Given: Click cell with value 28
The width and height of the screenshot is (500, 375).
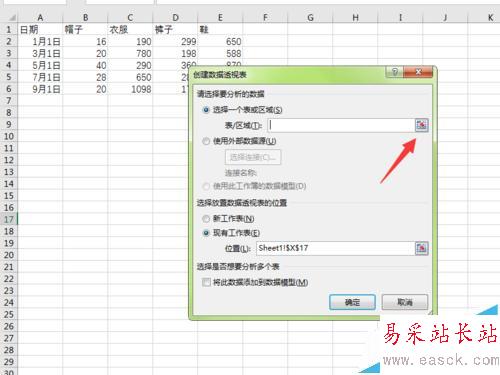Looking at the screenshot, I should click(x=85, y=77).
